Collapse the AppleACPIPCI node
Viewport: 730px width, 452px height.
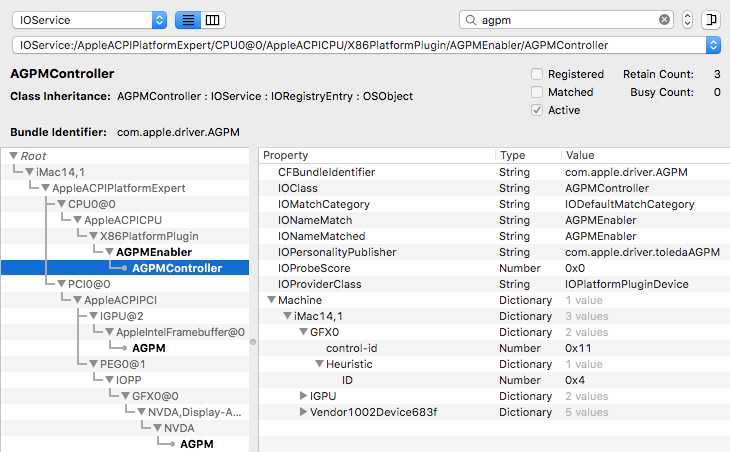(77, 300)
